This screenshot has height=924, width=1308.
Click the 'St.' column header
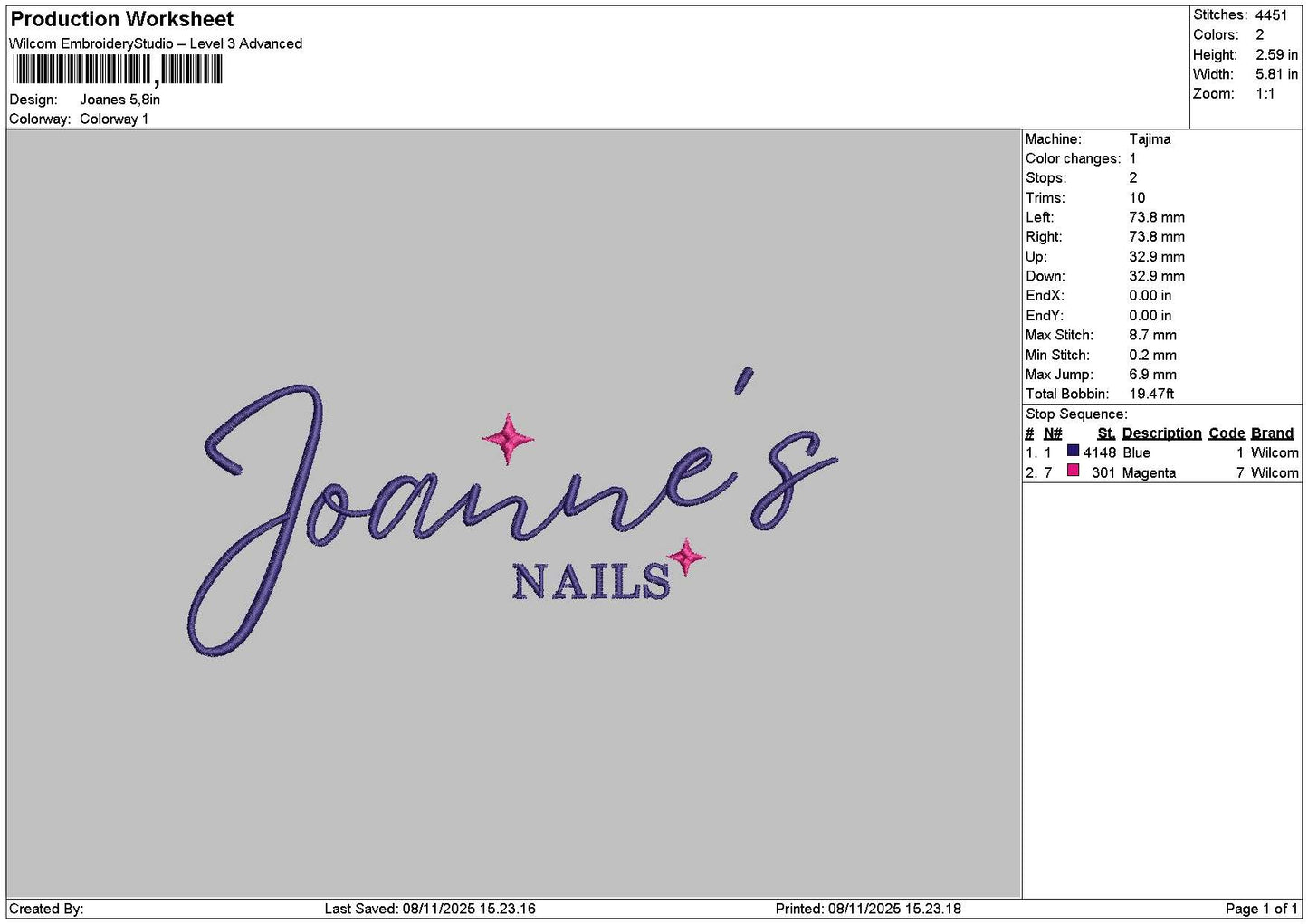1106,433
